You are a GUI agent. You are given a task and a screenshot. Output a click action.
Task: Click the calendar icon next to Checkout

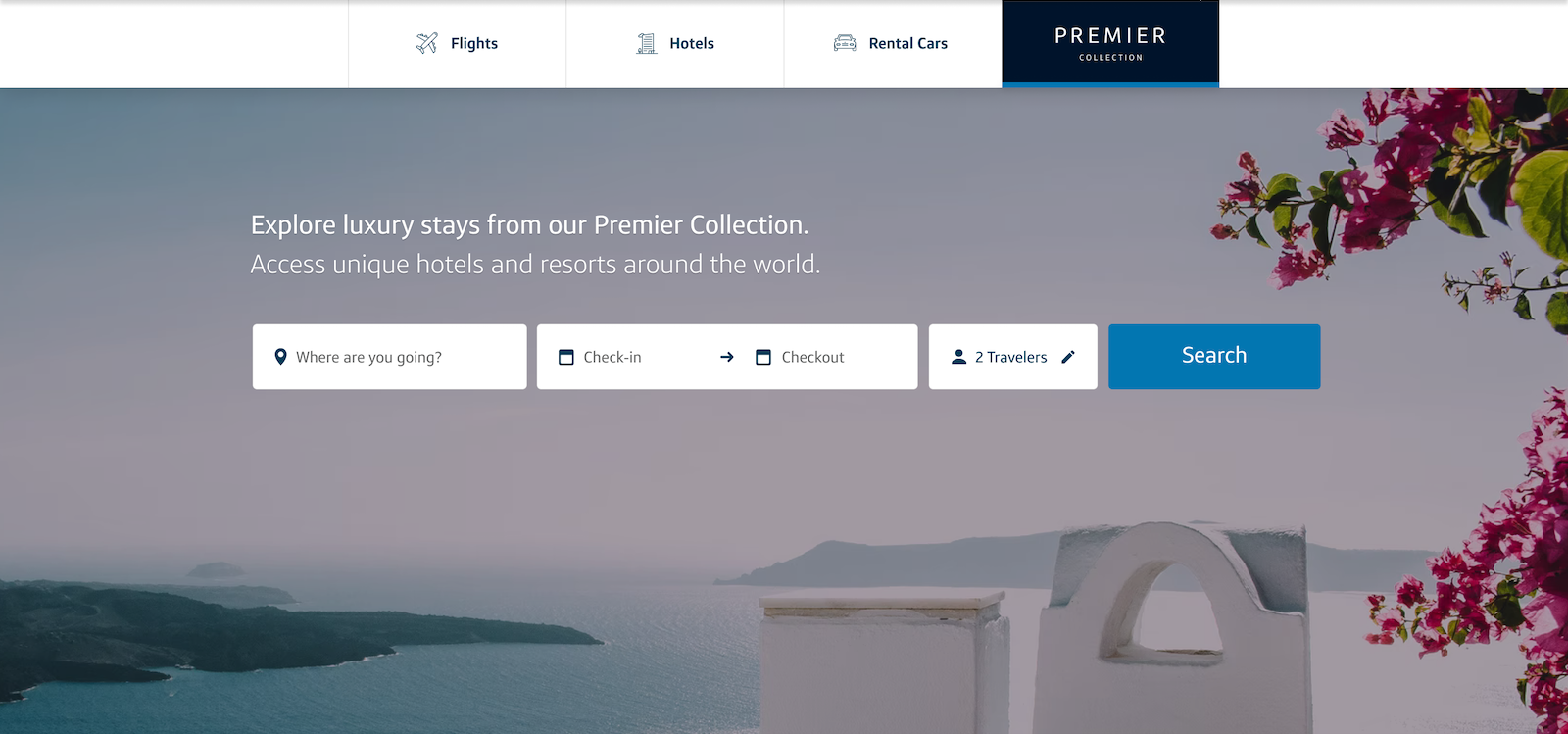click(x=763, y=357)
